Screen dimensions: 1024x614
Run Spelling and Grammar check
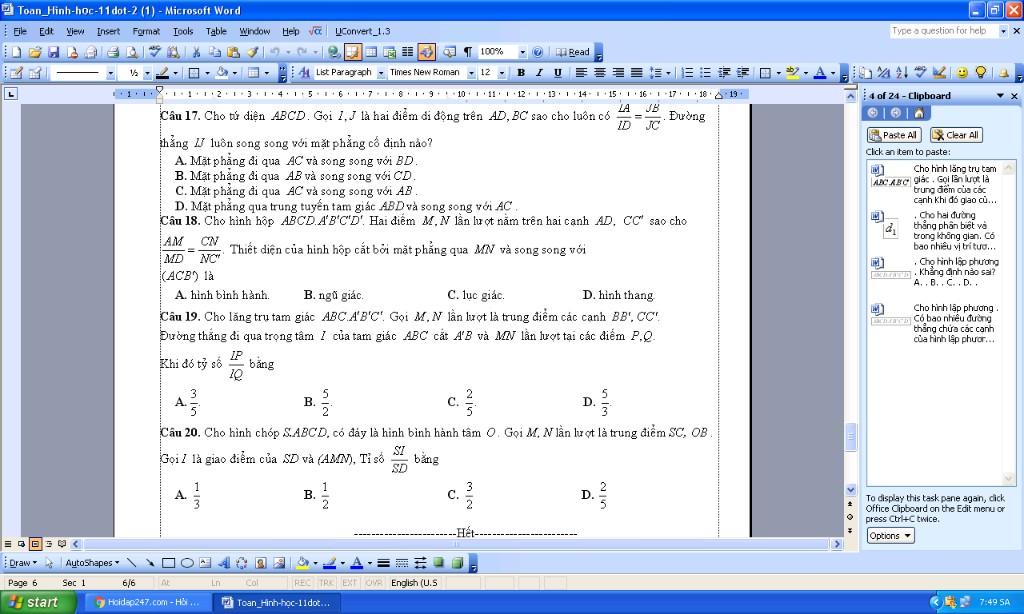coord(155,52)
